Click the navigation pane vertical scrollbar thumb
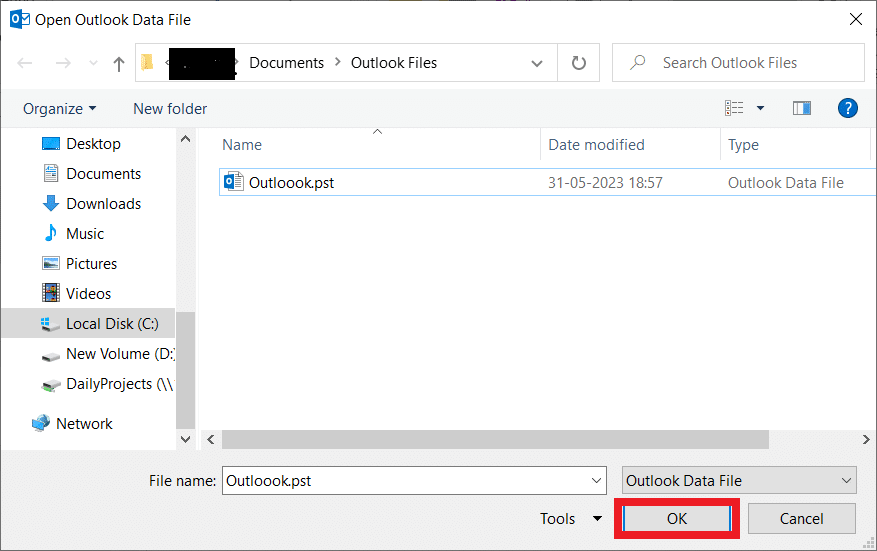 tap(185, 370)
